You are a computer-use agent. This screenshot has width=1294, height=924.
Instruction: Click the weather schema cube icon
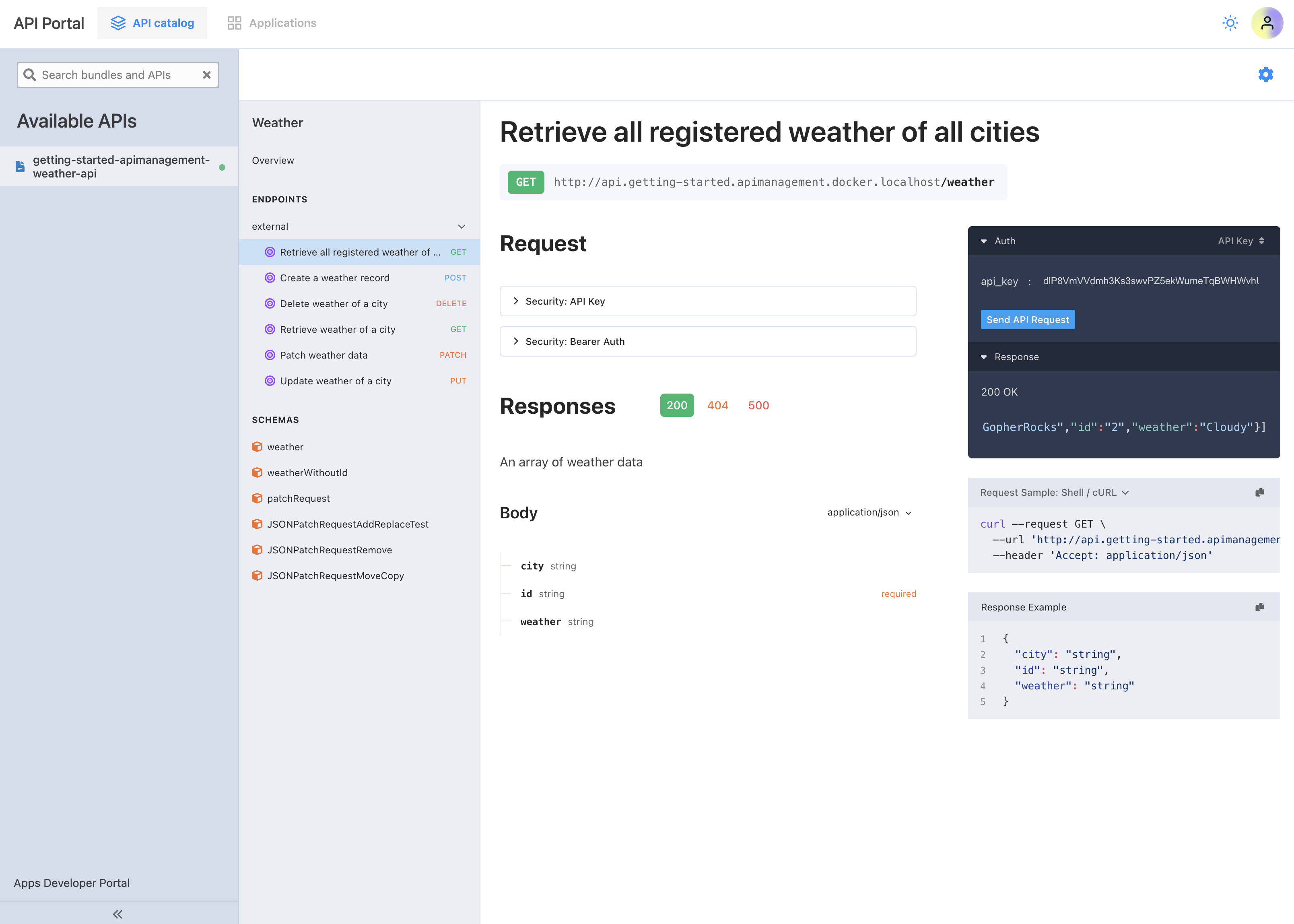tap(257, 447)
